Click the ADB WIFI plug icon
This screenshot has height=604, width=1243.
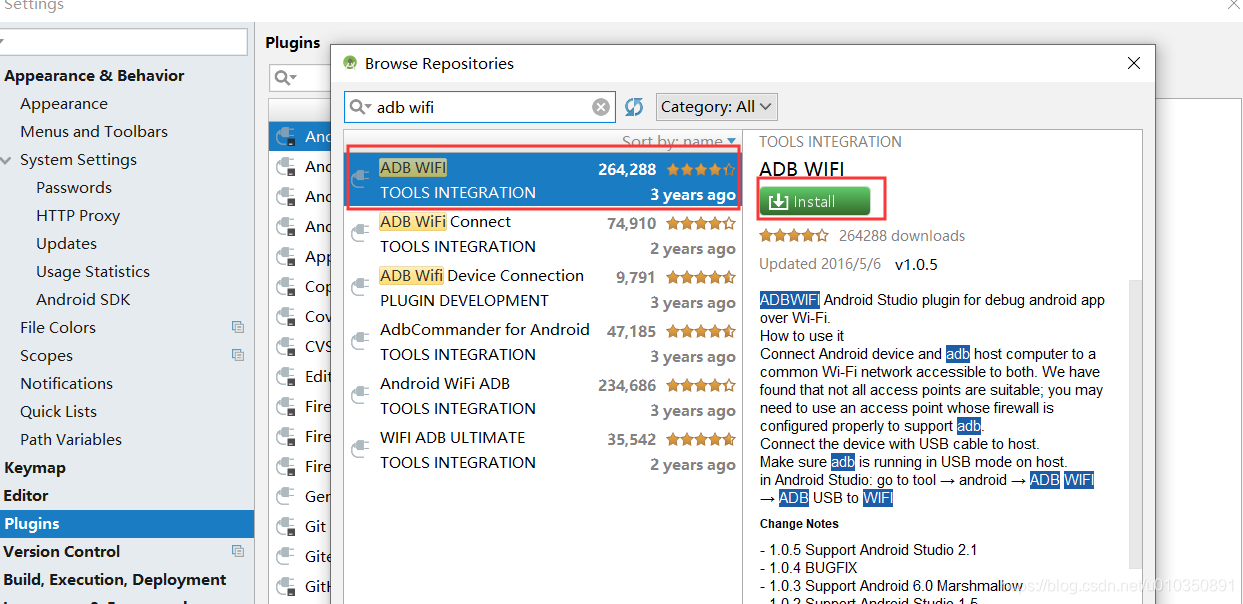point(360,180)
